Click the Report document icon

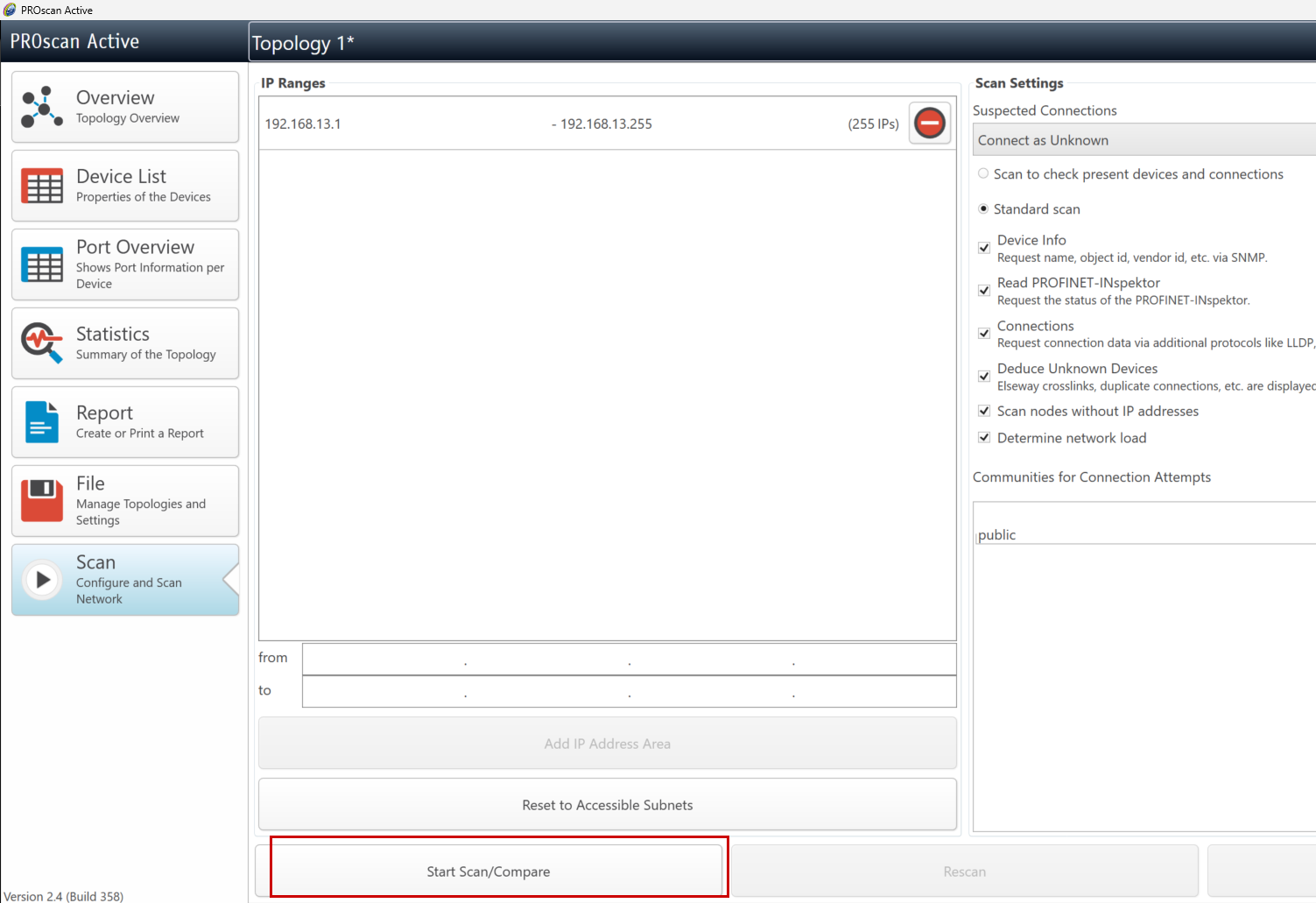(41, 422)
